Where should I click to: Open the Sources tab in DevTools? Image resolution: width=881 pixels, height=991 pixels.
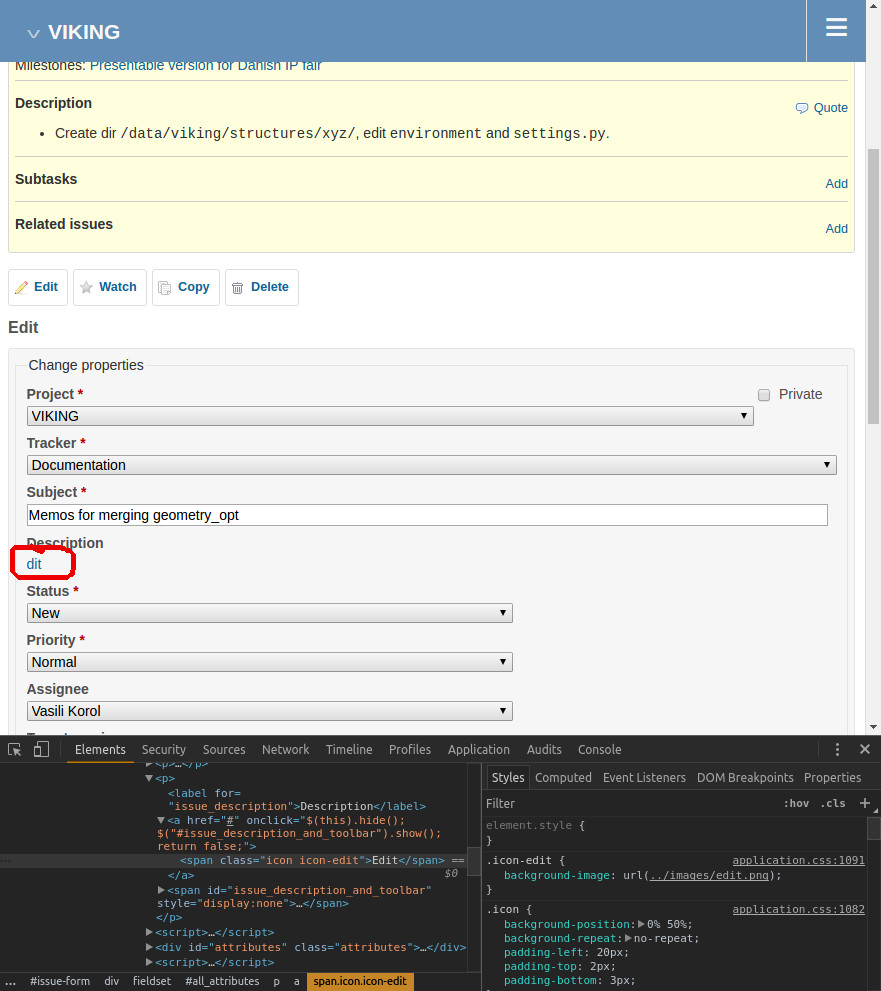pyautogui.click(x=224, y=750)
